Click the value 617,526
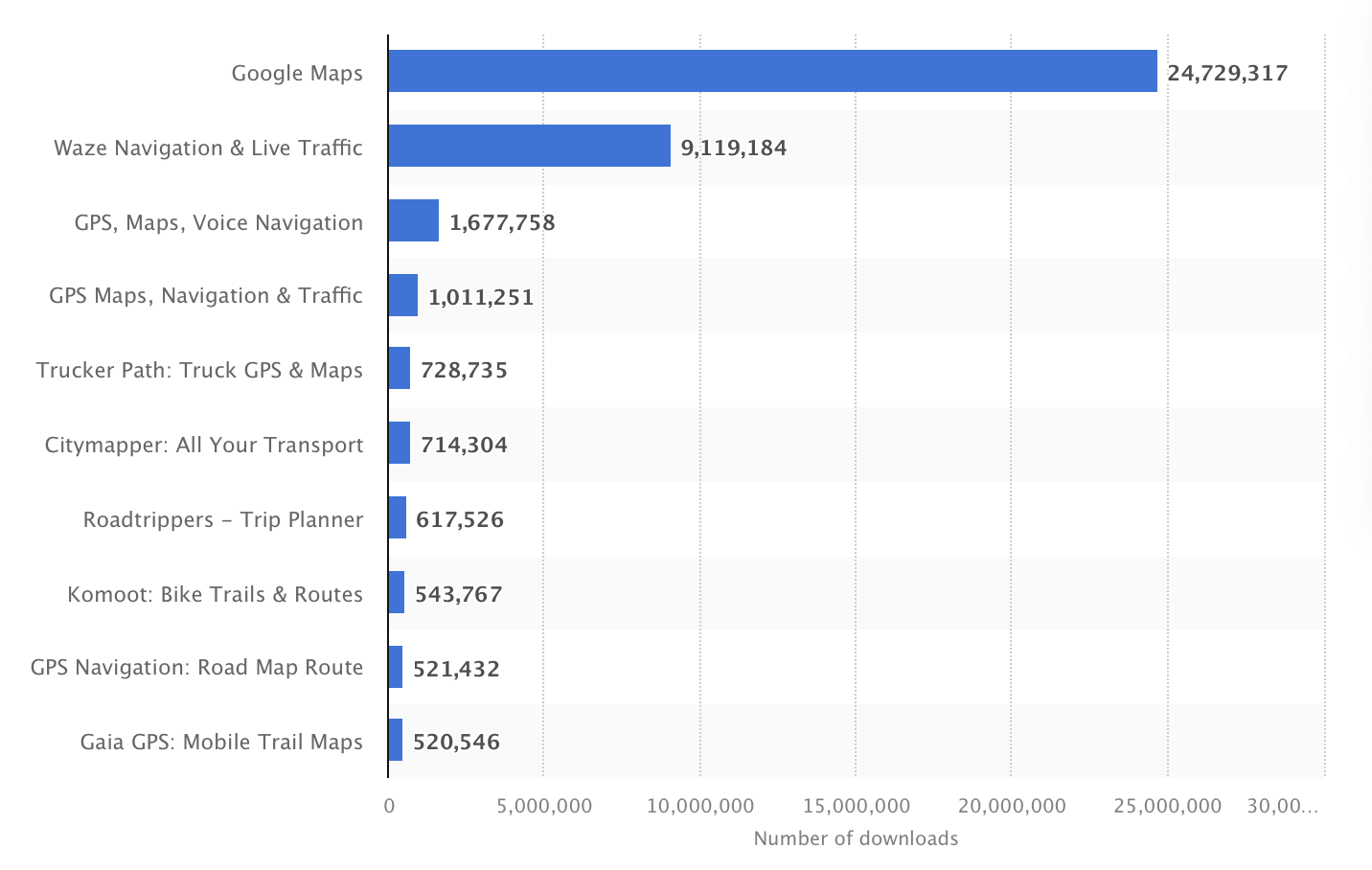The image size is (1372, 870). pyautogui.click(x=460, y=519)
